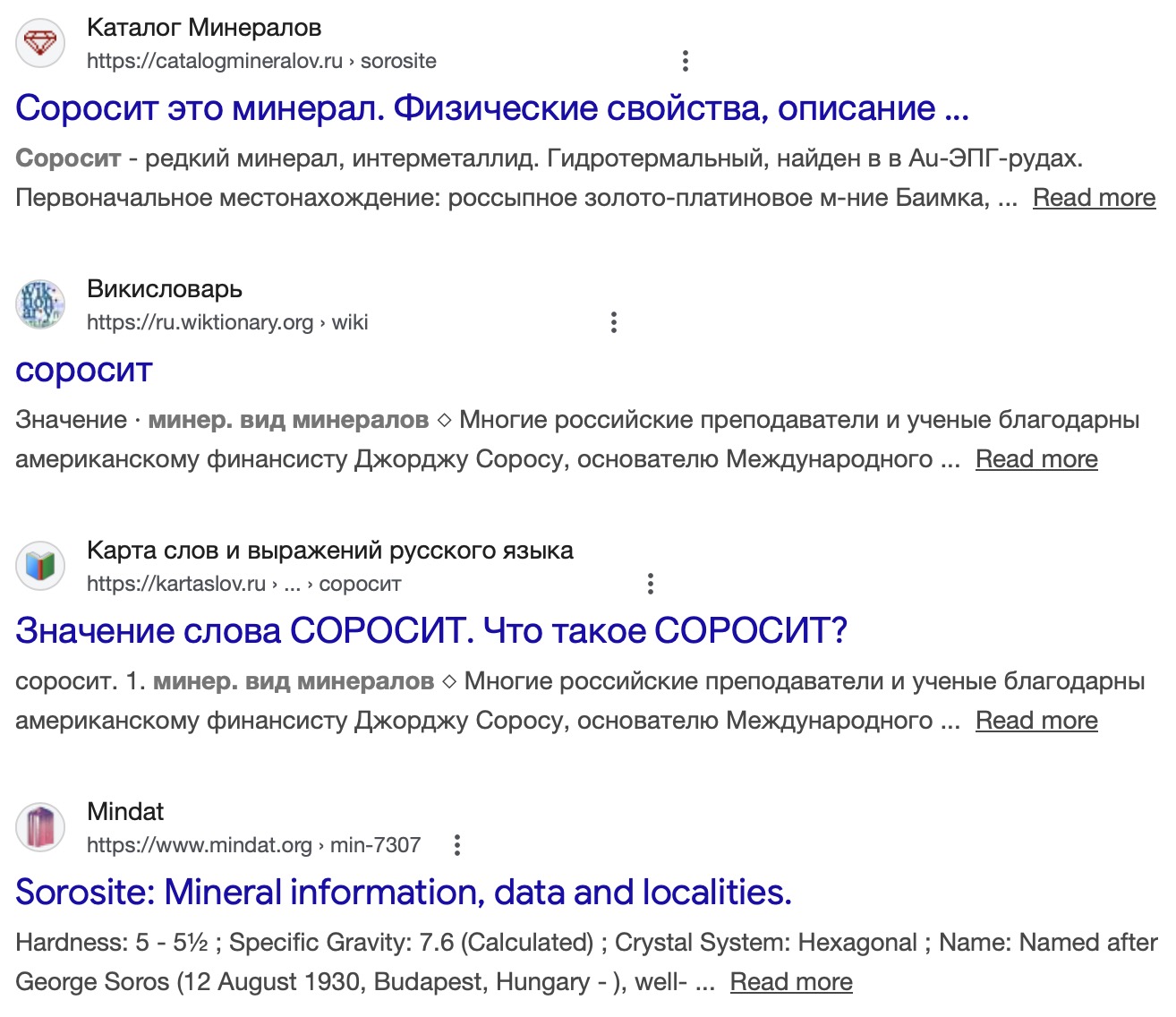The height and width of the screenshot is (1017, 1176).
Task: Open 'Sorosite: Mineral information' result
Action: (403, 893)
